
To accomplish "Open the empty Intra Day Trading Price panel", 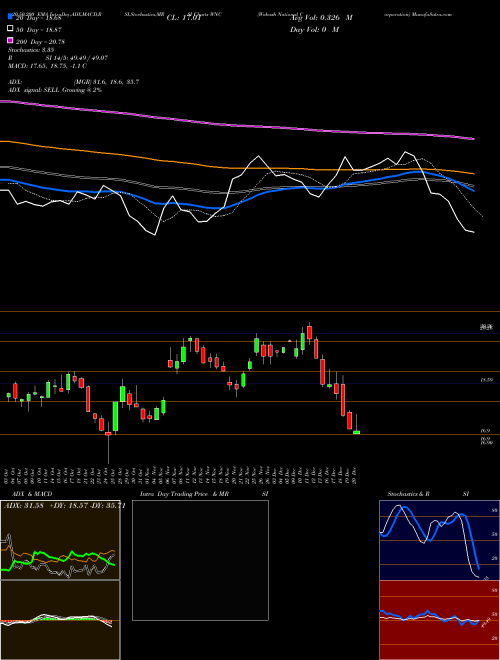I will click(x=200, y=560).
